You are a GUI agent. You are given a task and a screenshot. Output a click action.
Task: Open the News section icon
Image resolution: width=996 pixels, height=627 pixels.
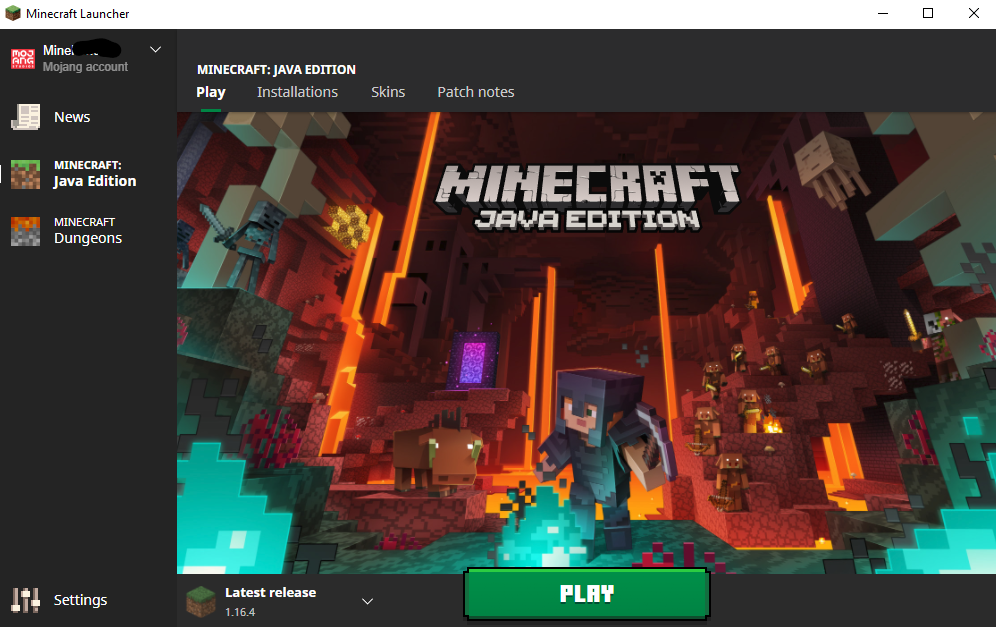point(25,117)
